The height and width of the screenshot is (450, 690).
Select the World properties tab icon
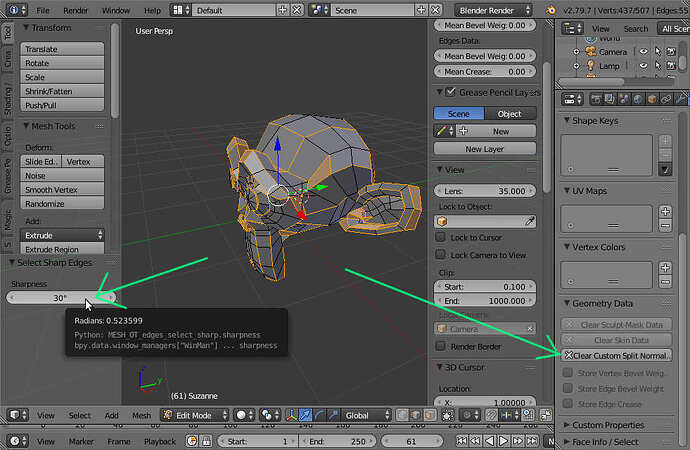pos(638,99)
